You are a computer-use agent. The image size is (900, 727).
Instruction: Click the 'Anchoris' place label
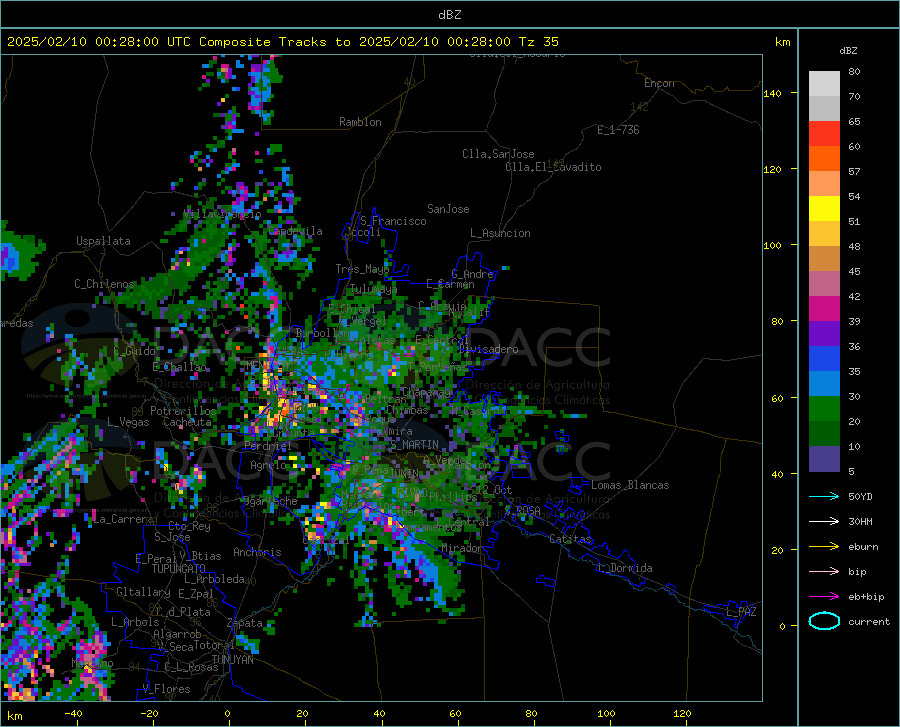(x=257, y=552)
